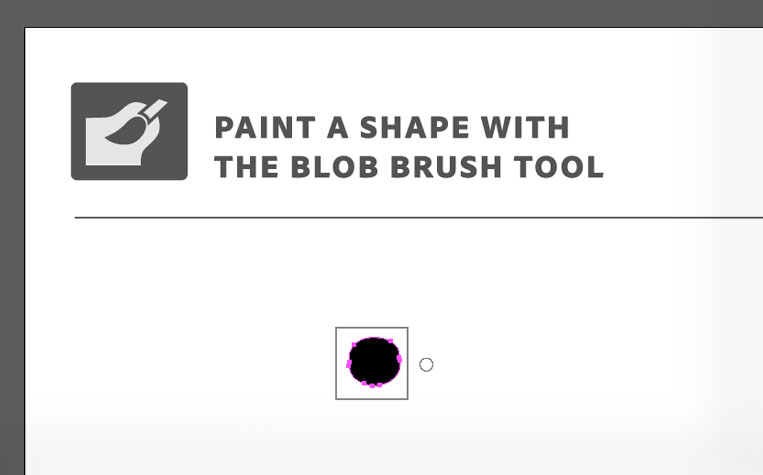Viewport: 763px width, 475px height.
Task: Click the word WITH in the heading
Action: pos(525,128)
